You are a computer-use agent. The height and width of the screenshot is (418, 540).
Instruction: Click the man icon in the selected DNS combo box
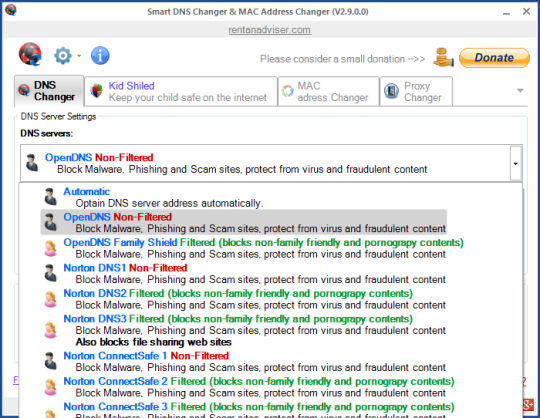click(32, 163)
